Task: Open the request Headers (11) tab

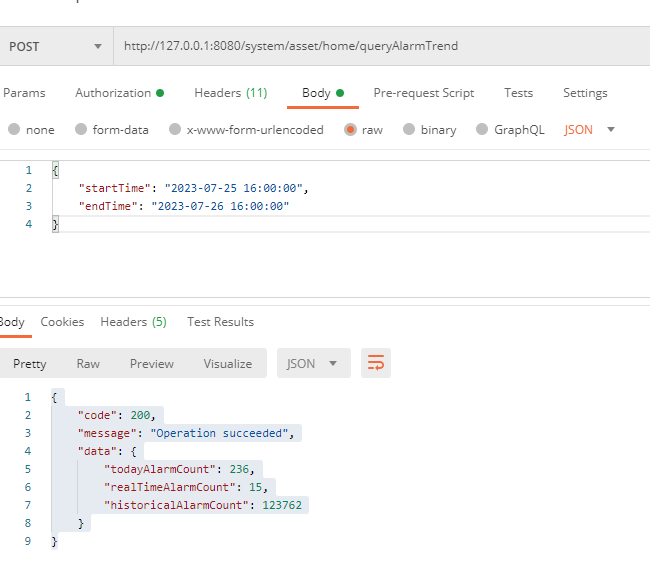Action: coord(230,93)
